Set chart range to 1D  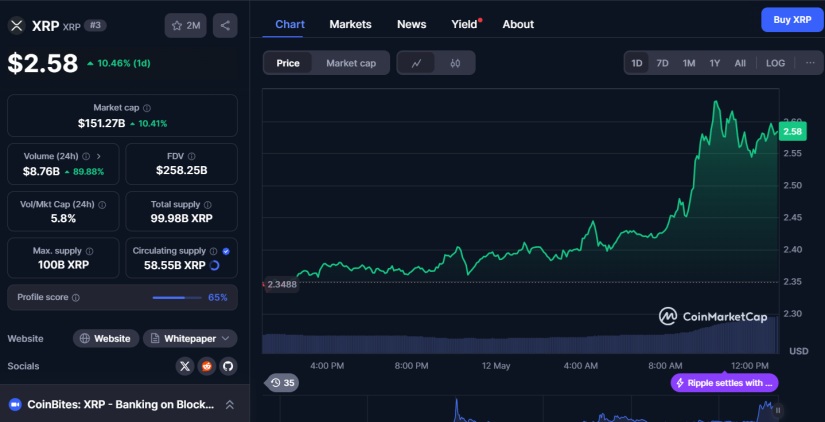coord(637,63)
